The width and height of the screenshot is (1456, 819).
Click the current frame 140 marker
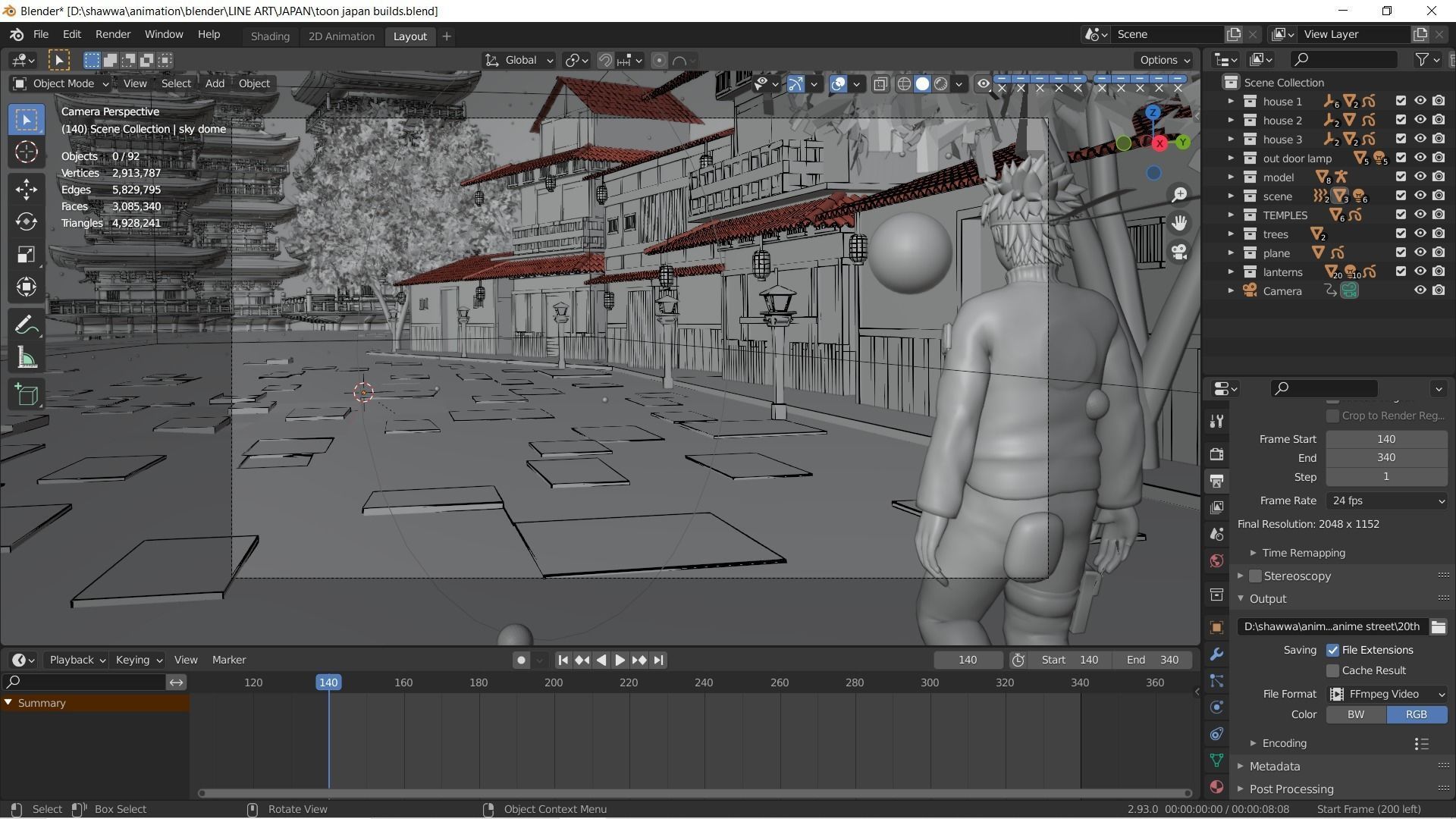(x=328, y=682)
